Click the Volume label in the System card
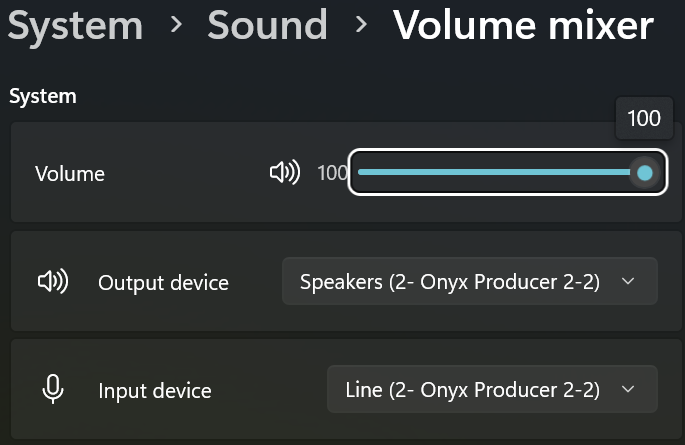685x445 pixels. click(x=70, y=174)
